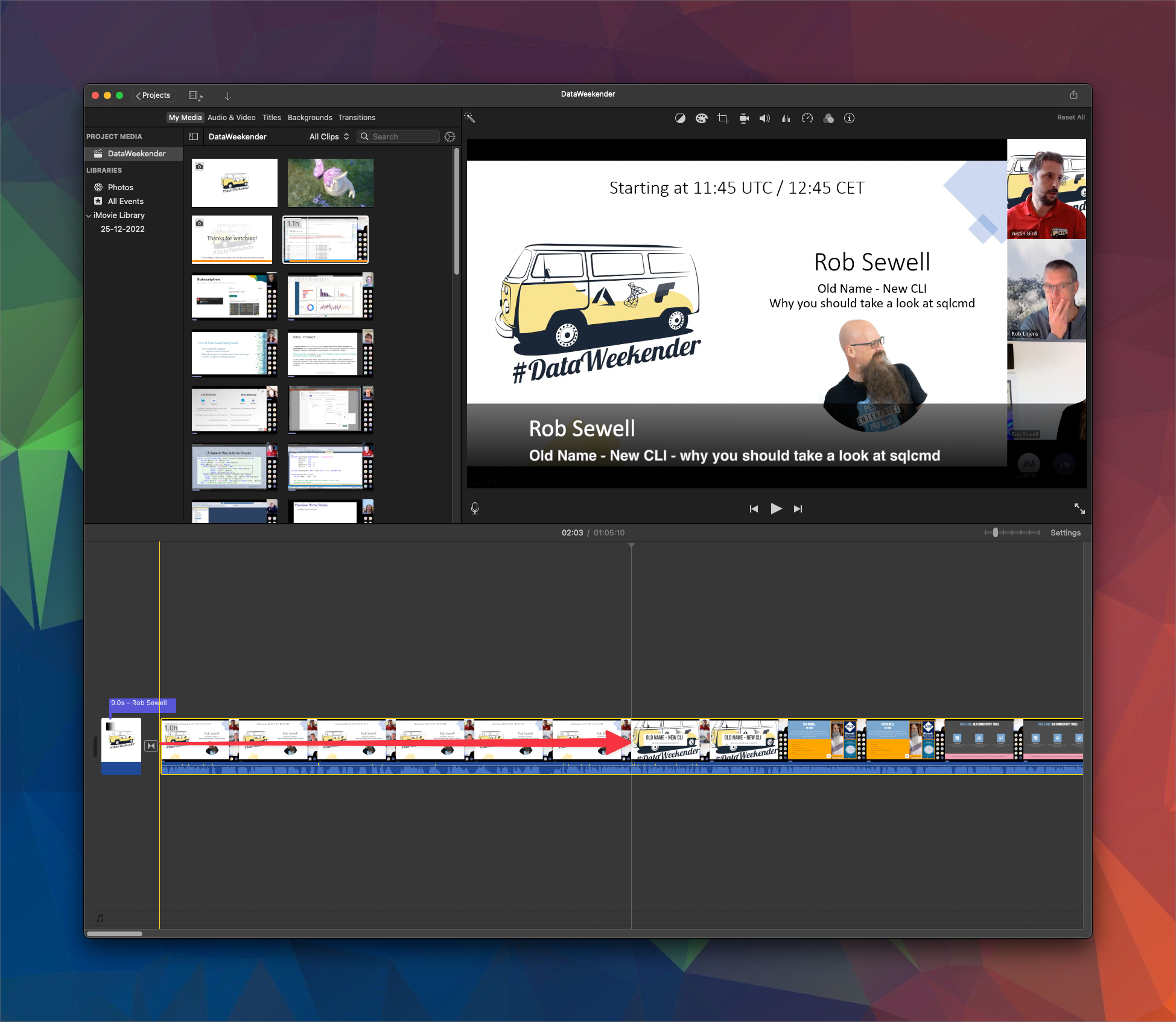This screenshot has width=1176, height=1022.
Task: Skip to the next clip
Action: pyautogui.click(x=798, y=509)
